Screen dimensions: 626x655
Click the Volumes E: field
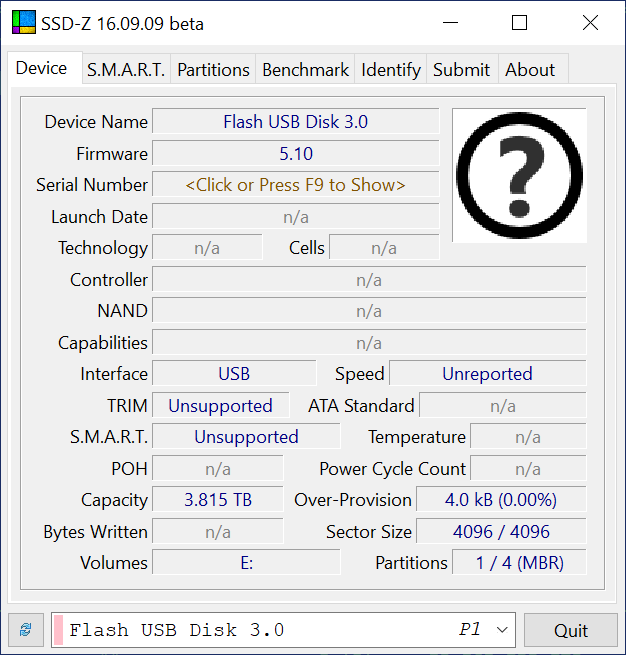tap(246, 563)
